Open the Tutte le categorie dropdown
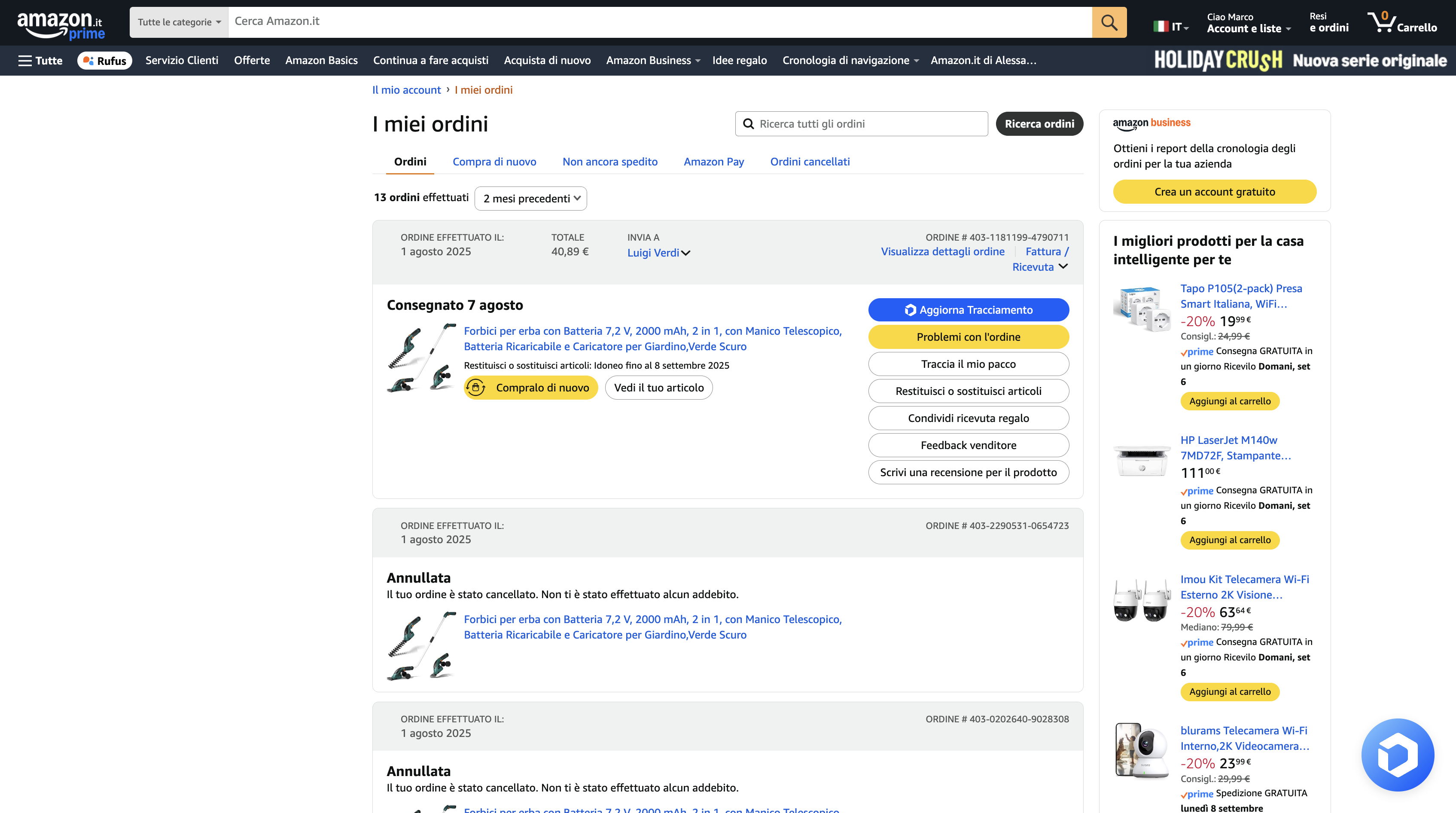The height and width of the screenshot is (813, 1456). pyautogui.click(x=179, y=23)
